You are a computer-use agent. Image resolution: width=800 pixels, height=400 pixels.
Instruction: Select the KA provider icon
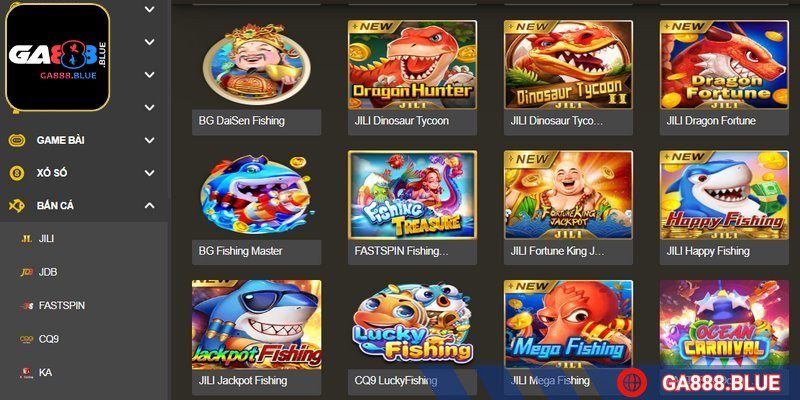click(27, 372)
